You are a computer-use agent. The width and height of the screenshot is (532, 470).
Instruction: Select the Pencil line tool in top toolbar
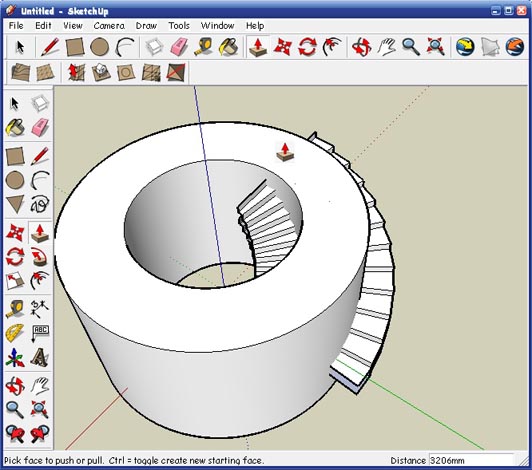point(50,47)
